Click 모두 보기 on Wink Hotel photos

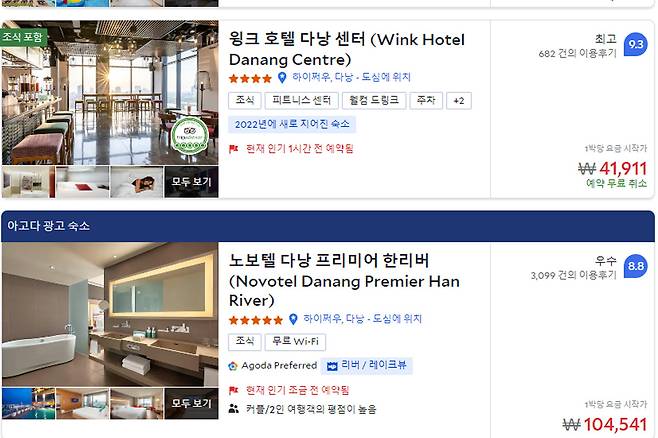191,182
